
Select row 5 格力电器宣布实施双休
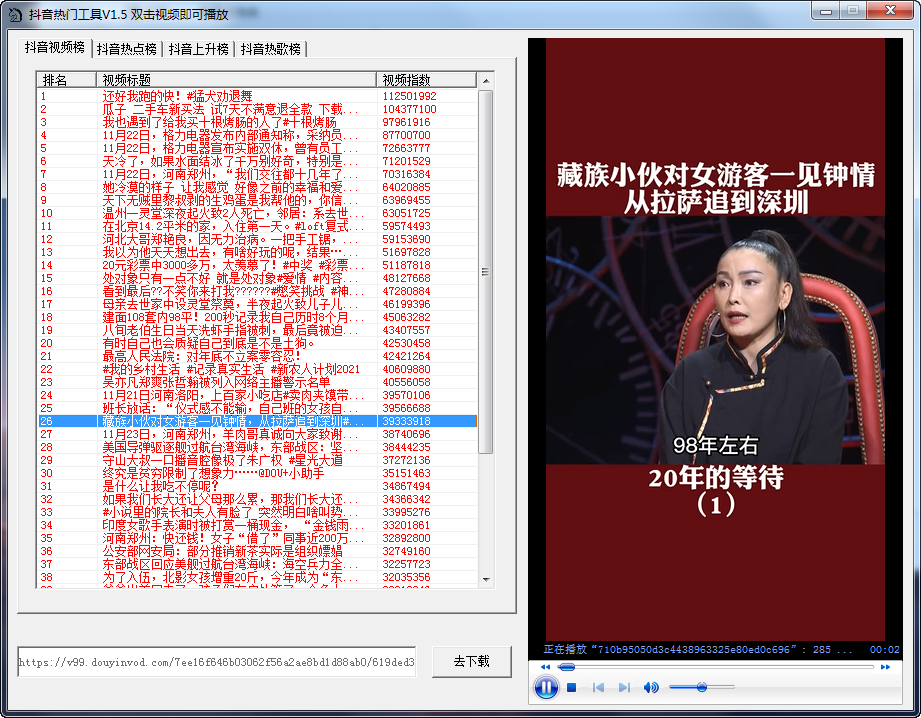tap(257, 148)
